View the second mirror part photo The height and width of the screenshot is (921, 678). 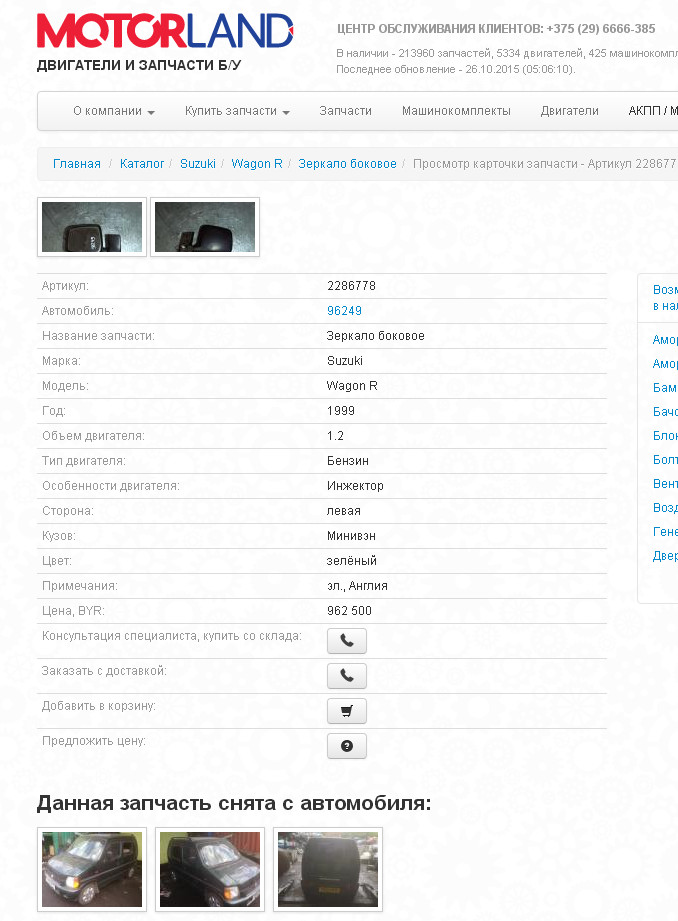[205, 227]
